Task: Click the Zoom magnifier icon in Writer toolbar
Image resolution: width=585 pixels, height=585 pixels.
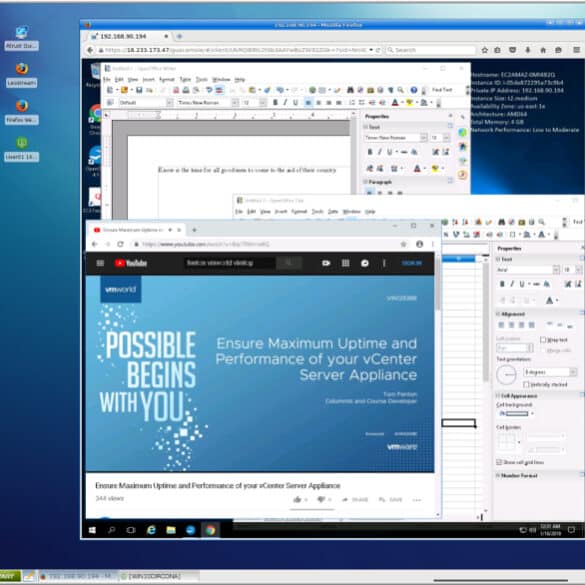Action: pyautogui.click(x=400, y=90)
